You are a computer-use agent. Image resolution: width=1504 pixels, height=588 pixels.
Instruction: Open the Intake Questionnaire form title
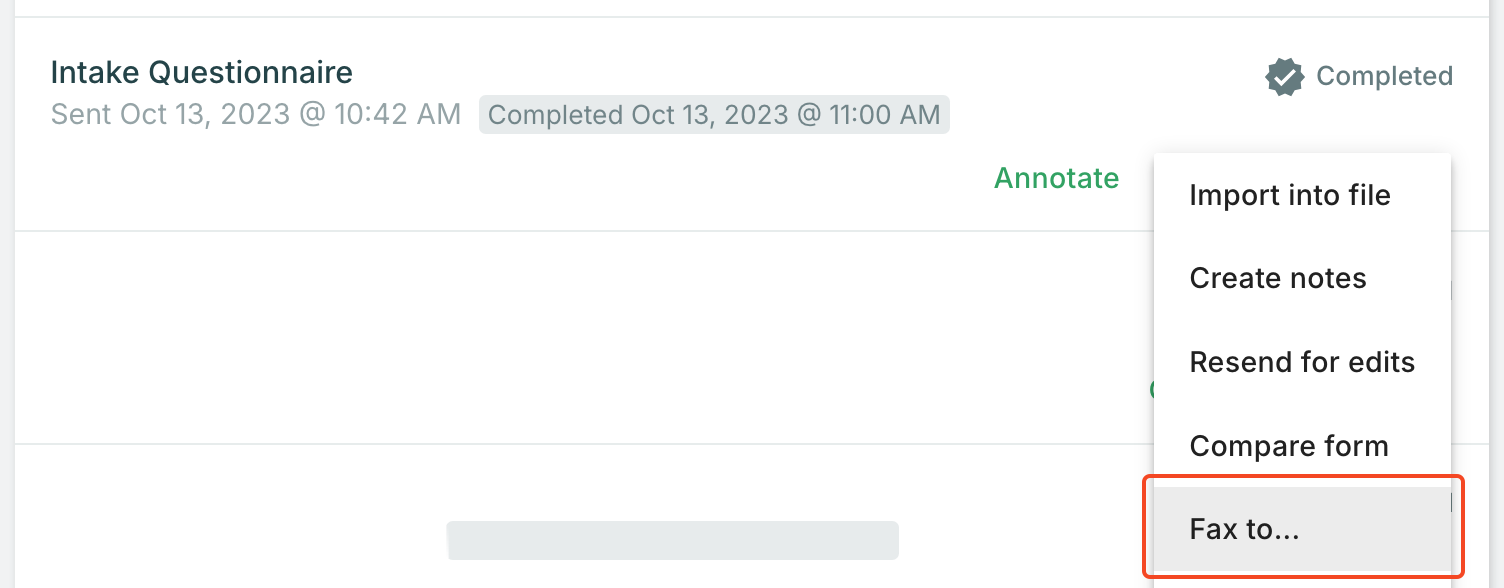pyautogui.click(x=201, y=72)
